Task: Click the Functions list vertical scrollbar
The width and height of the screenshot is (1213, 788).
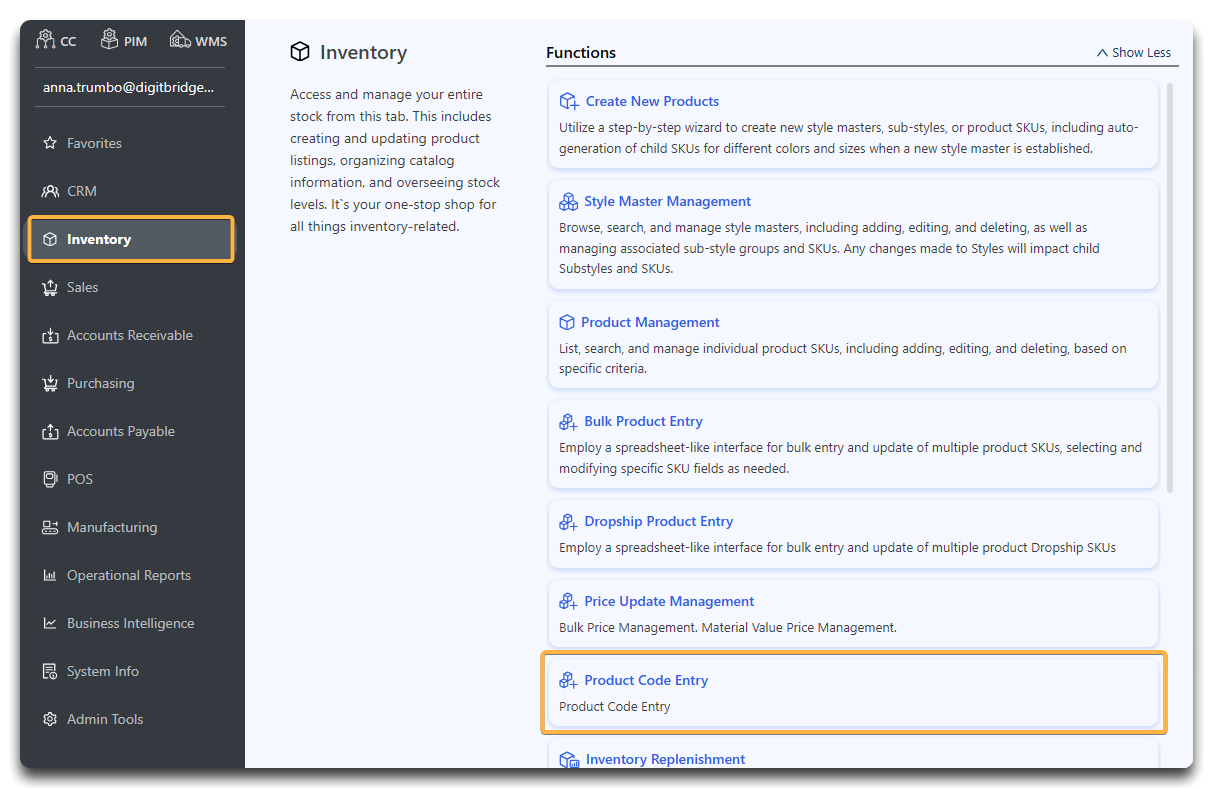Action: coord(1170,290)
